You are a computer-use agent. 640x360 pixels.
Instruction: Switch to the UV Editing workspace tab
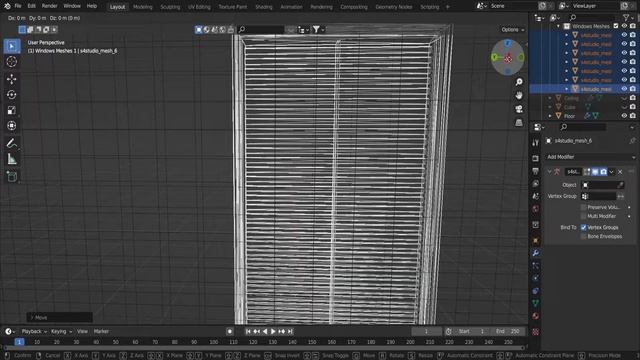[199, 7]
